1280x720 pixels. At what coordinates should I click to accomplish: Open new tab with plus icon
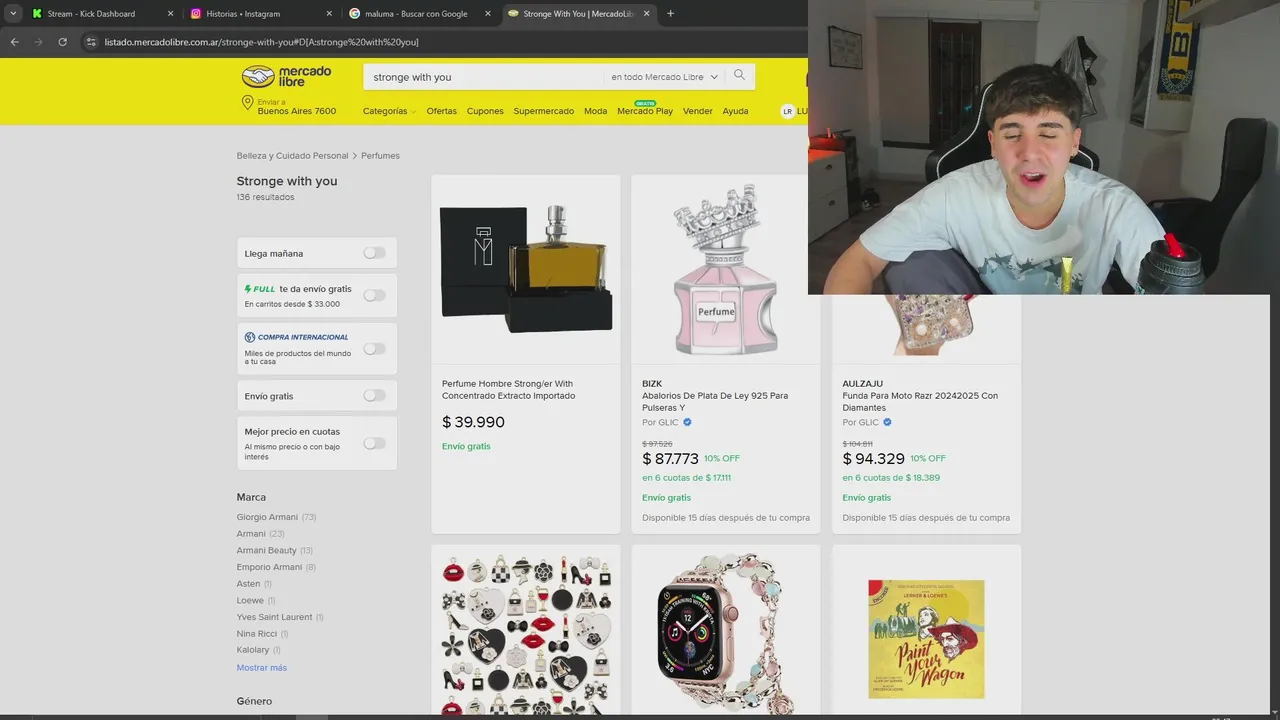(x=670, y=14)
